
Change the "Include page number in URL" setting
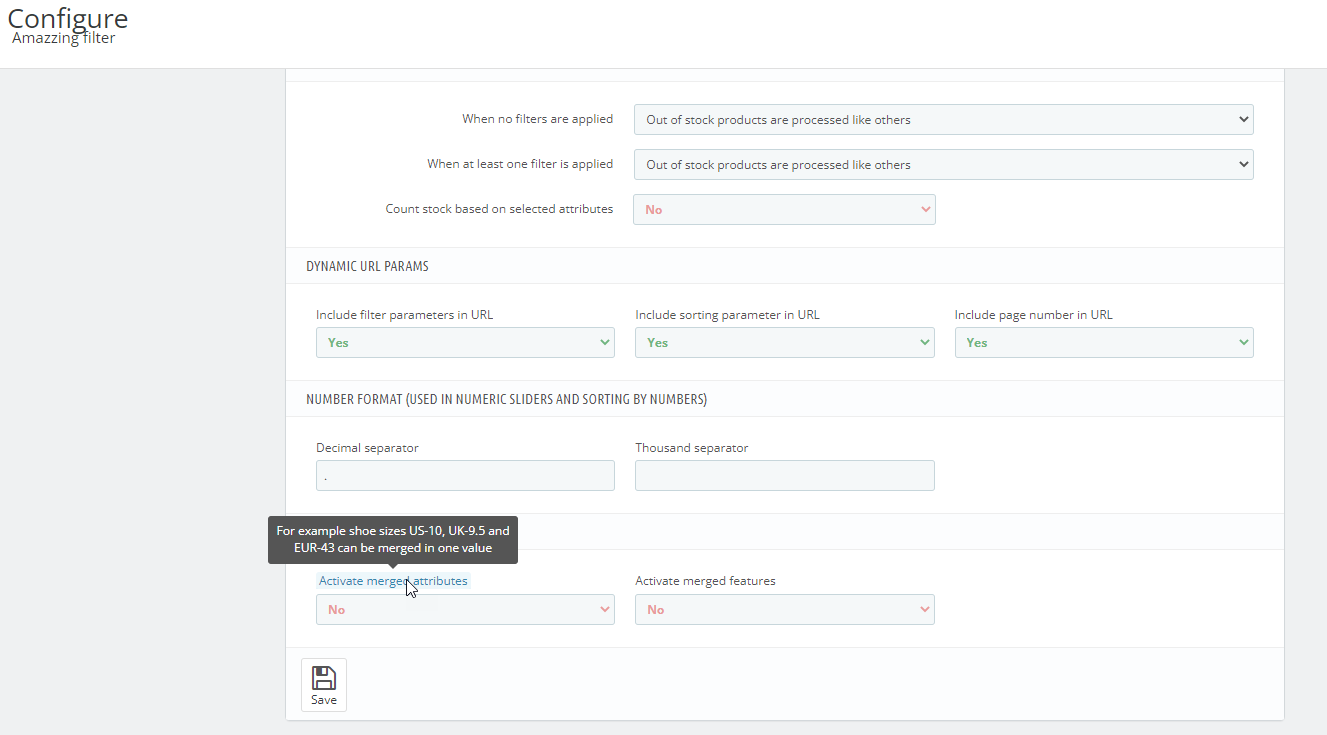[1103, 343]
